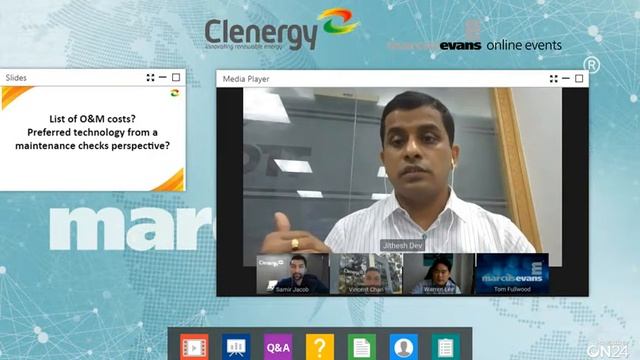Click the main speaker video feed

402,170
